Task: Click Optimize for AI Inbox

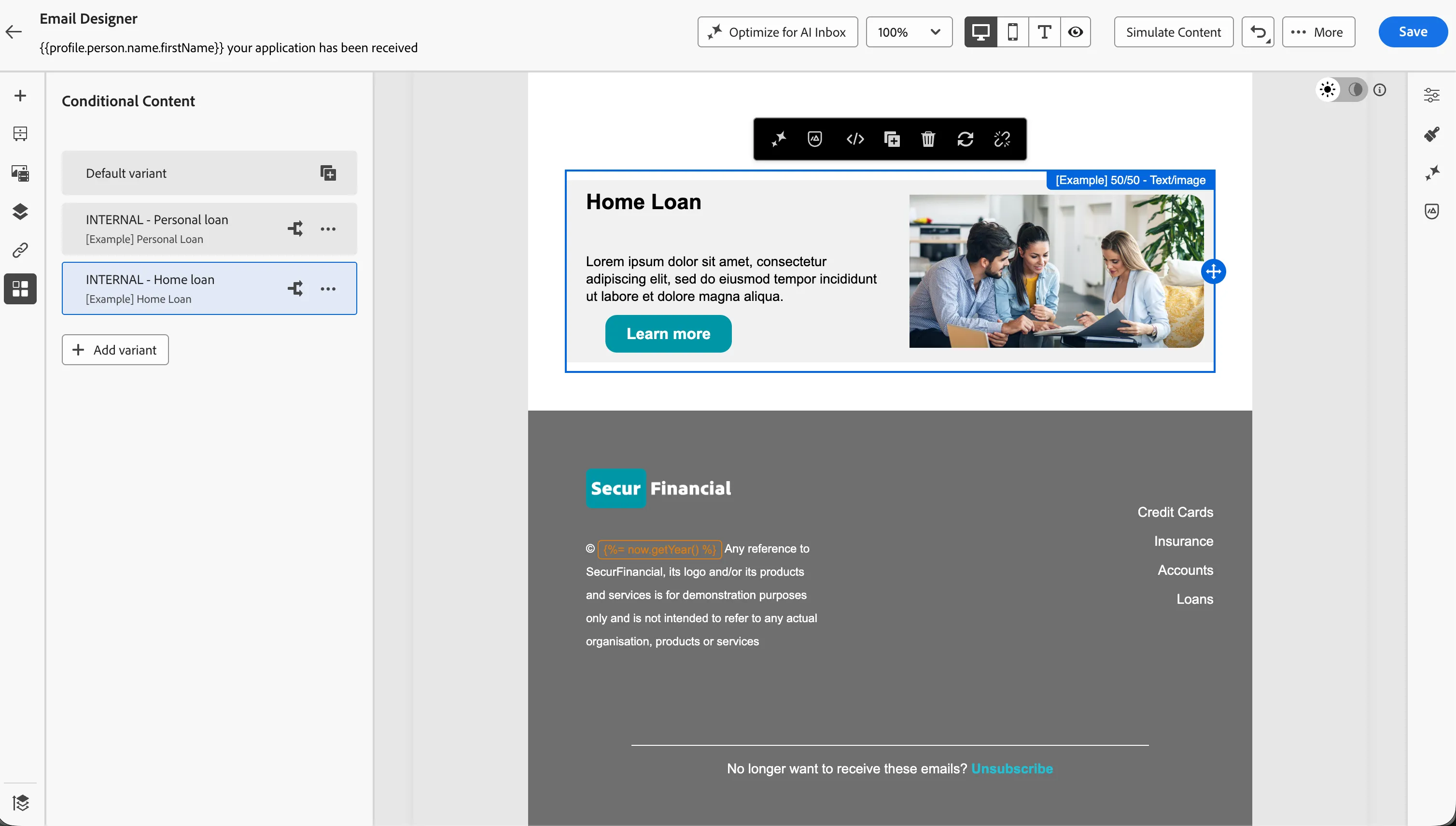Action: (777, 32)
